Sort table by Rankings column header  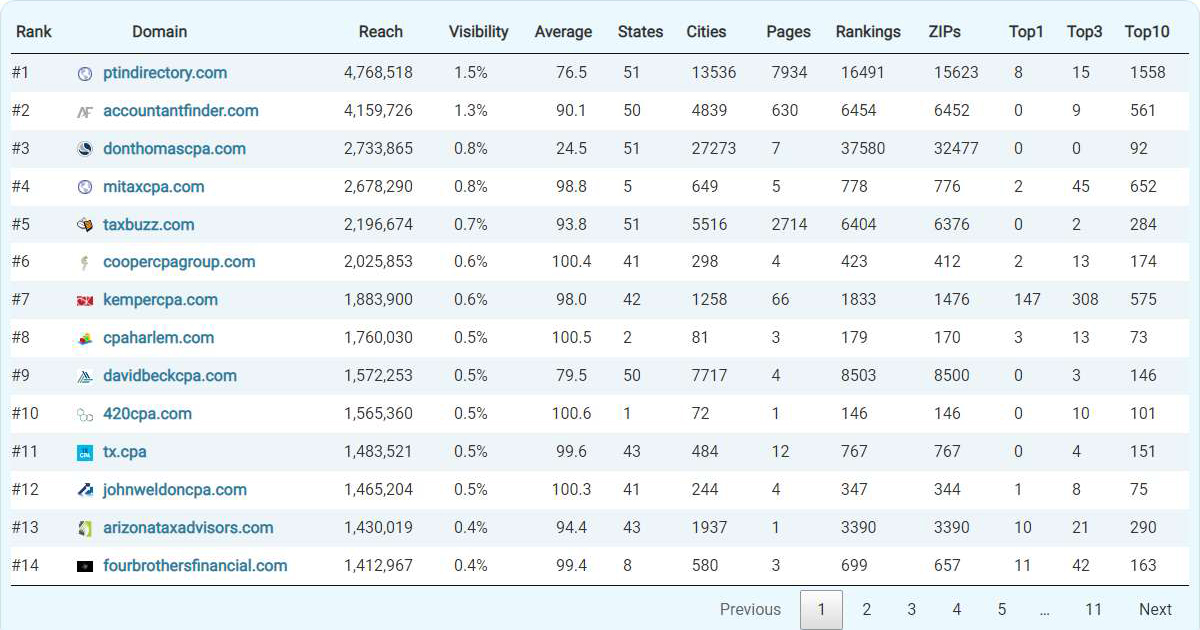(x=868, y=32)
